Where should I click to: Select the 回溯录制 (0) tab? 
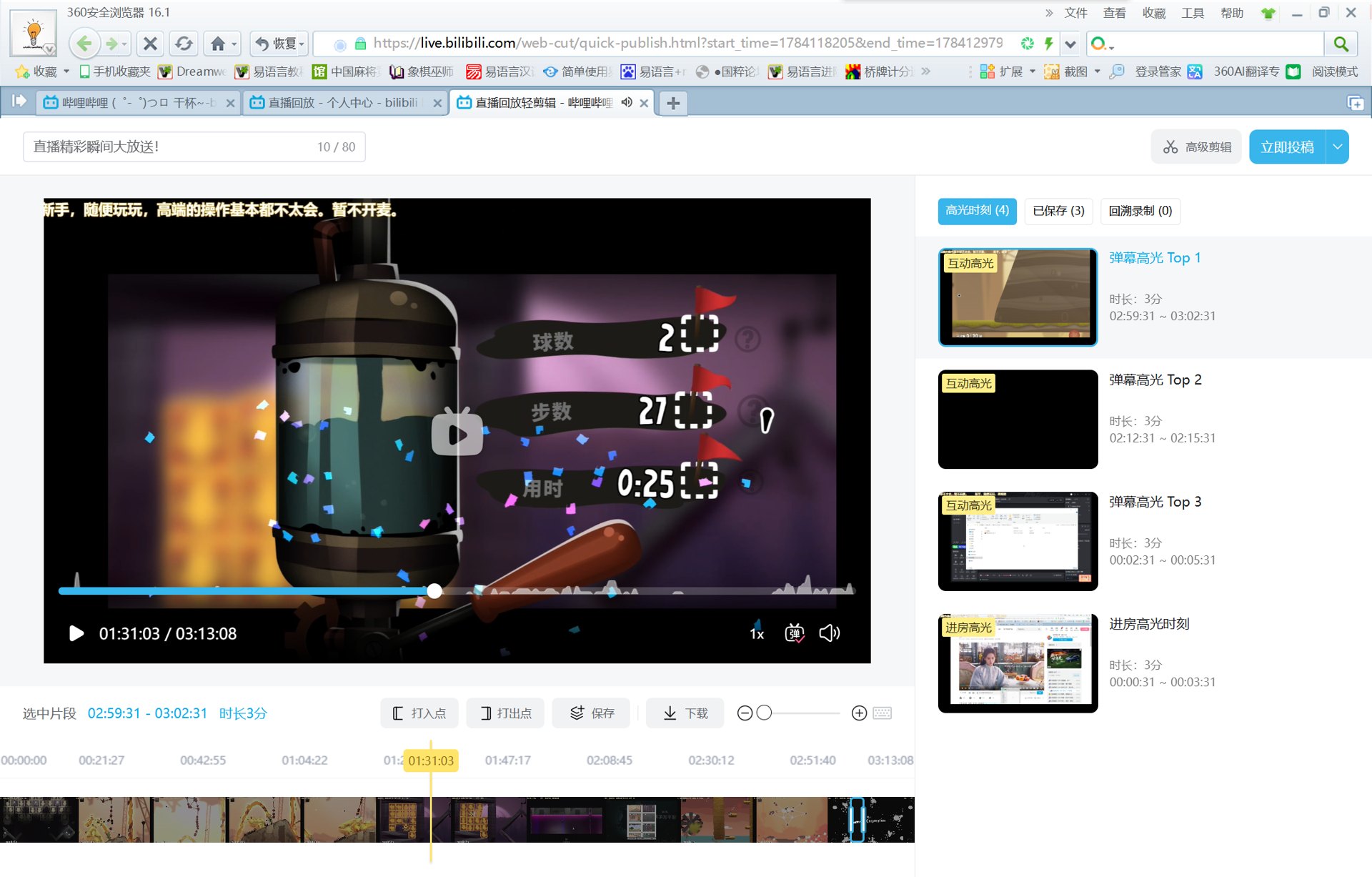[x=1140, y=211]
